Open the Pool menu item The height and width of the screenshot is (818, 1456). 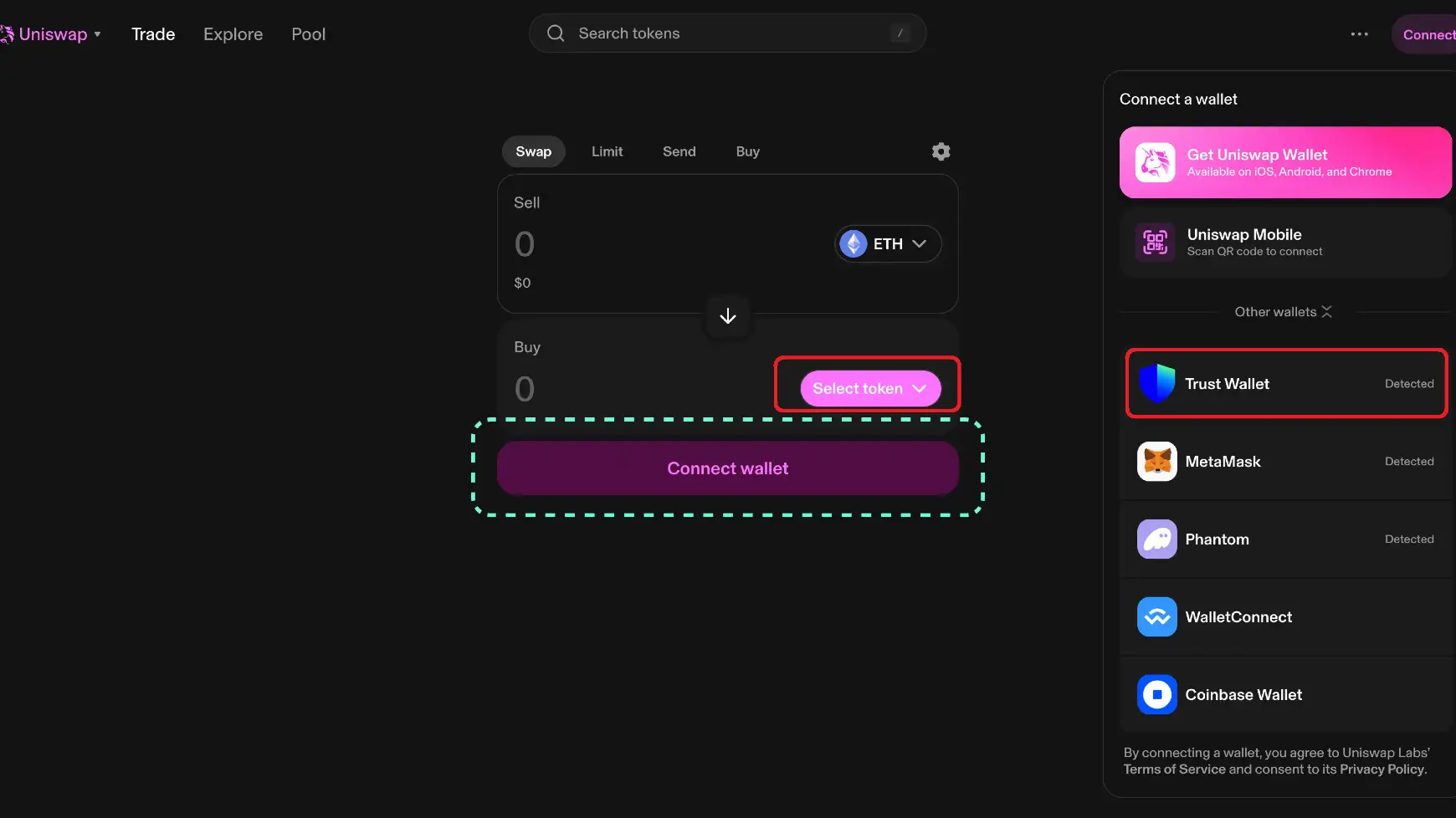coord(309,34)
